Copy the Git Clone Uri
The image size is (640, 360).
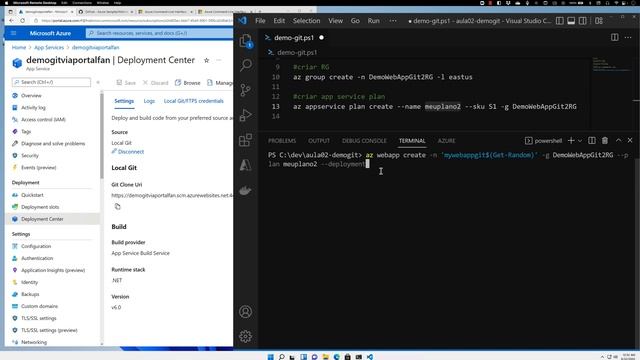point(118,207)
